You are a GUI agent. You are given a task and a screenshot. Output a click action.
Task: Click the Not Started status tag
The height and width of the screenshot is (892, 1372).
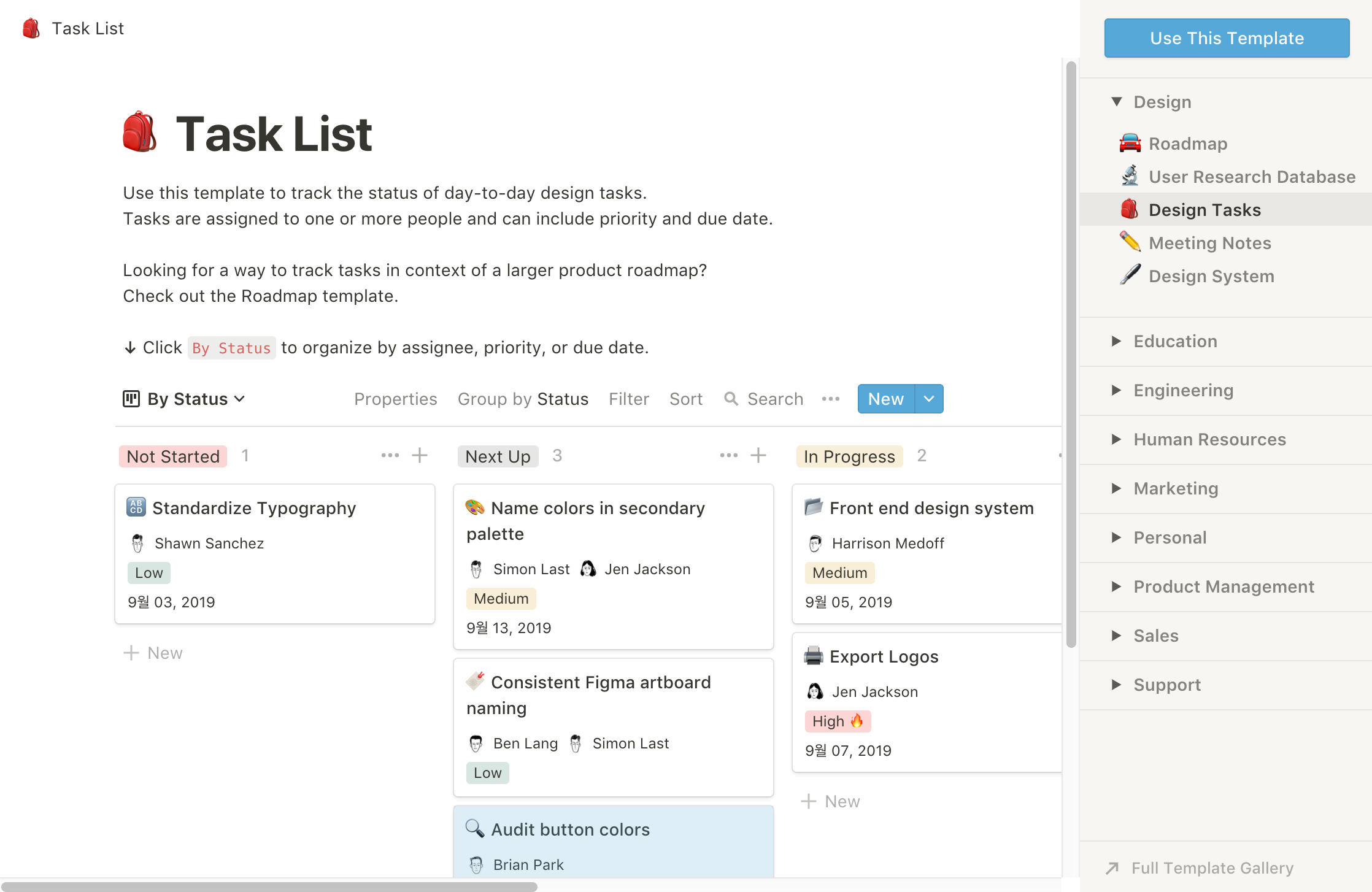click(173, 456)
